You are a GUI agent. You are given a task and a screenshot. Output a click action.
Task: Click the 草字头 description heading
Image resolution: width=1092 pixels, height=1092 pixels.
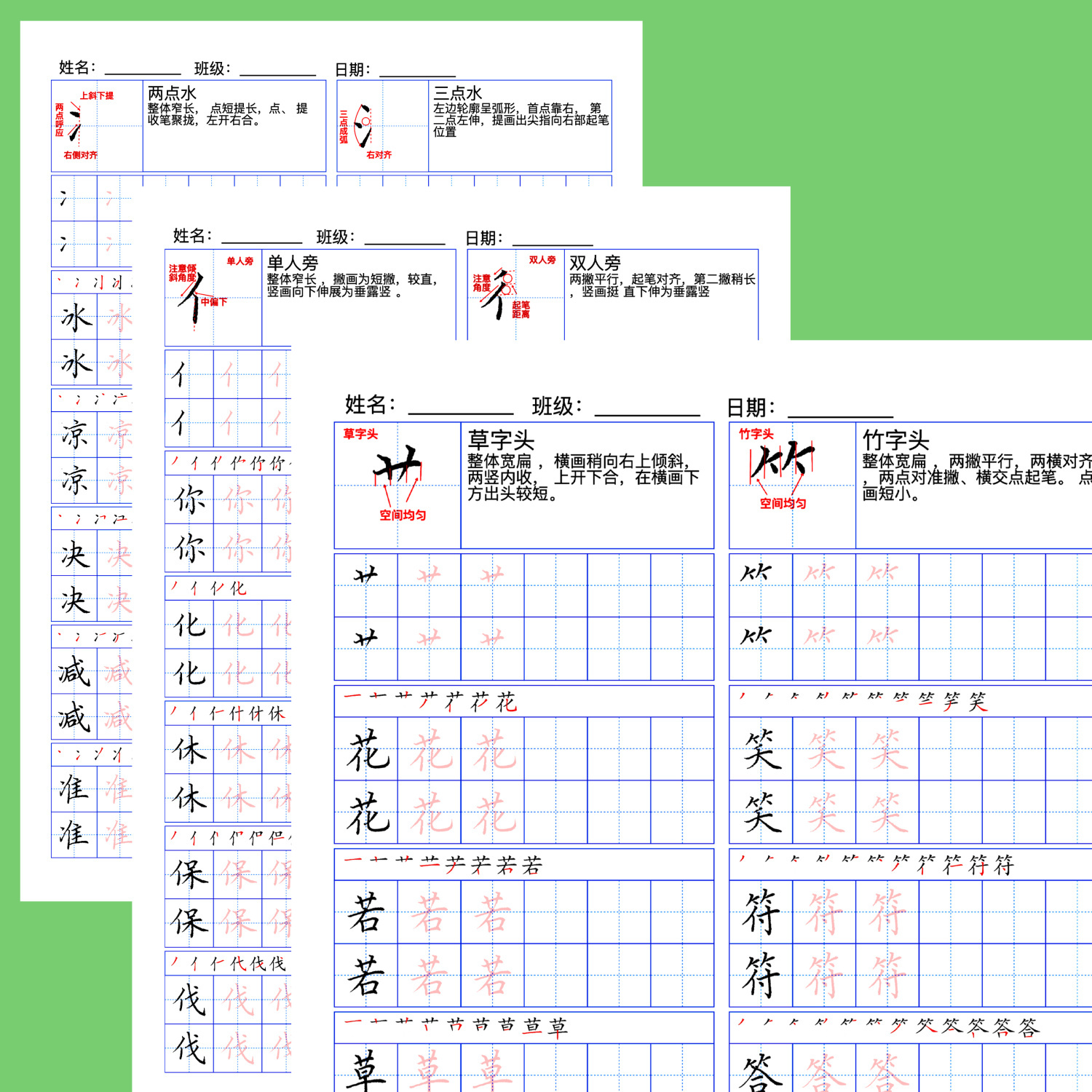pyautogui.click(x=501, y=440)
